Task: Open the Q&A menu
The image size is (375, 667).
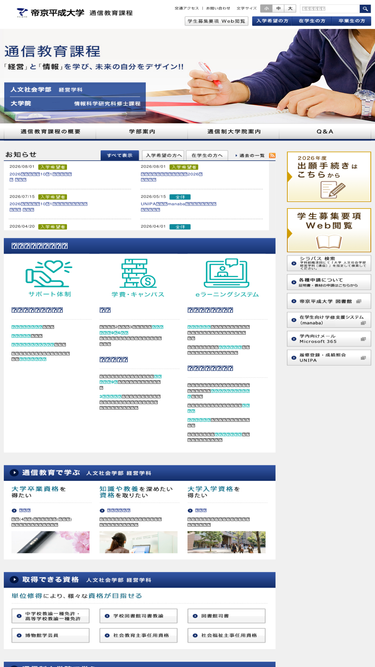Action: (325, 132)
